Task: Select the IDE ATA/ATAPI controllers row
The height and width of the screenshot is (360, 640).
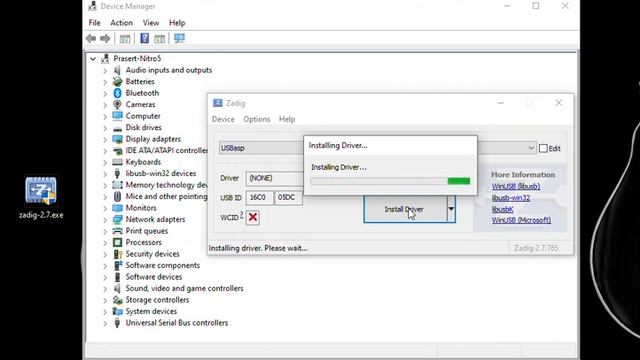Action: (166, 151)
